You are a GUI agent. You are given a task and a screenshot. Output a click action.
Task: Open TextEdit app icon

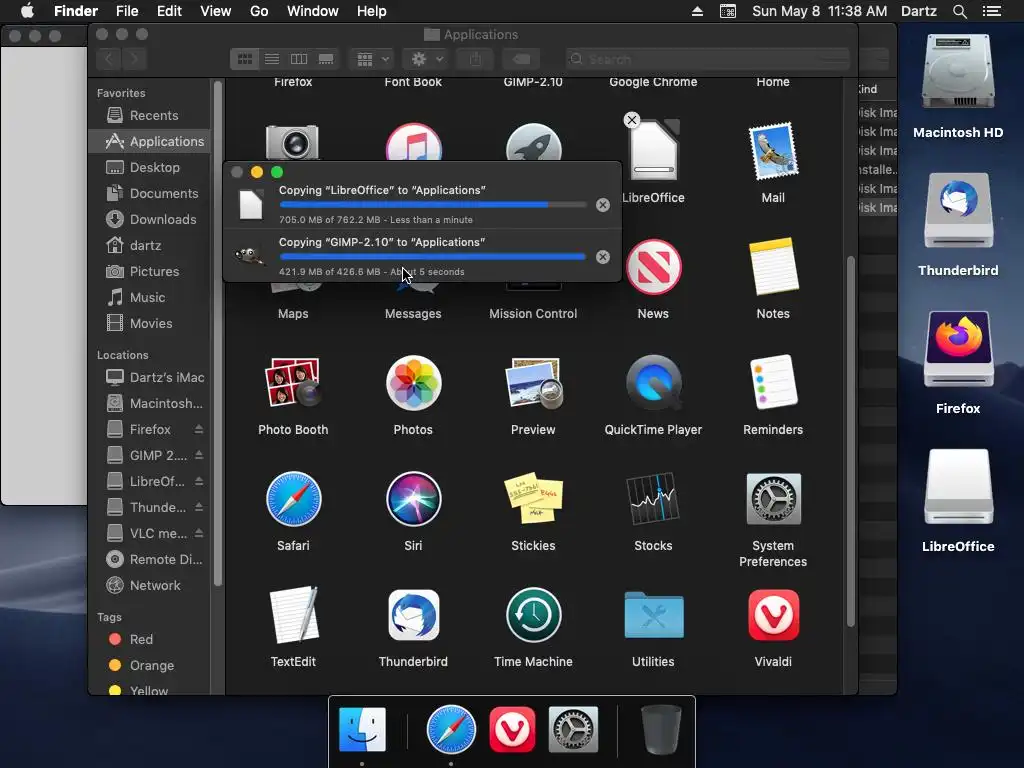pyautogui.click(x=293, y=615)
